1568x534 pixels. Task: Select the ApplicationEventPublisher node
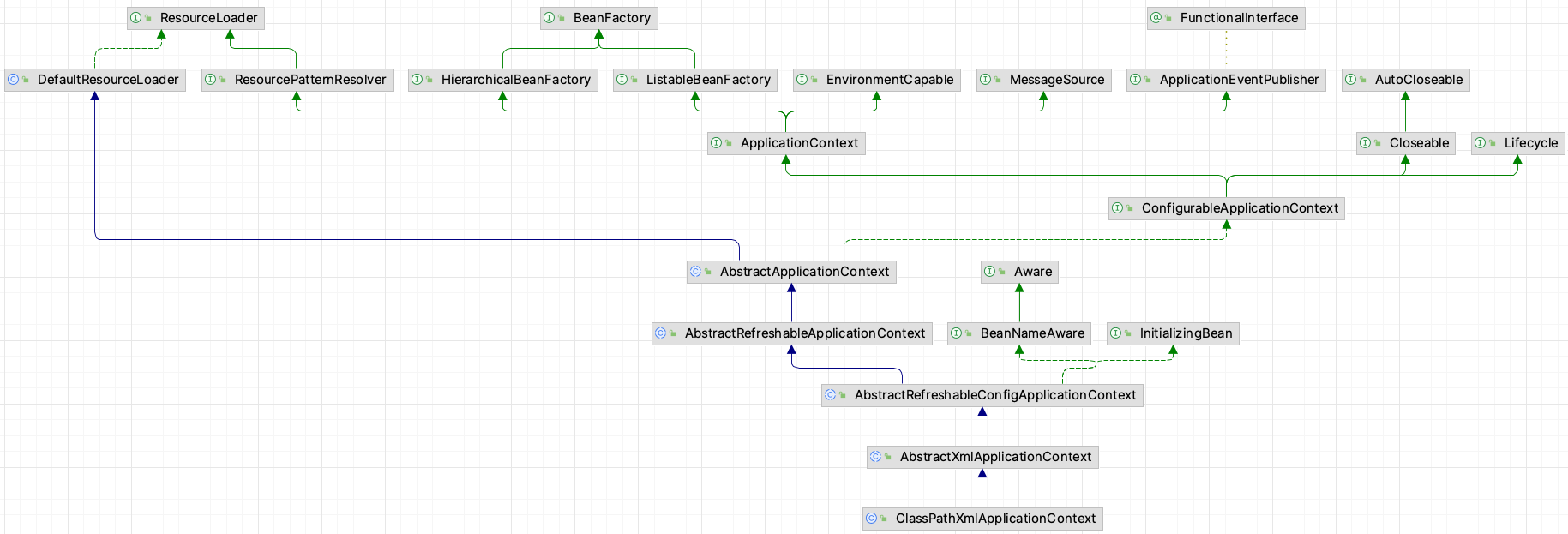1238,80
